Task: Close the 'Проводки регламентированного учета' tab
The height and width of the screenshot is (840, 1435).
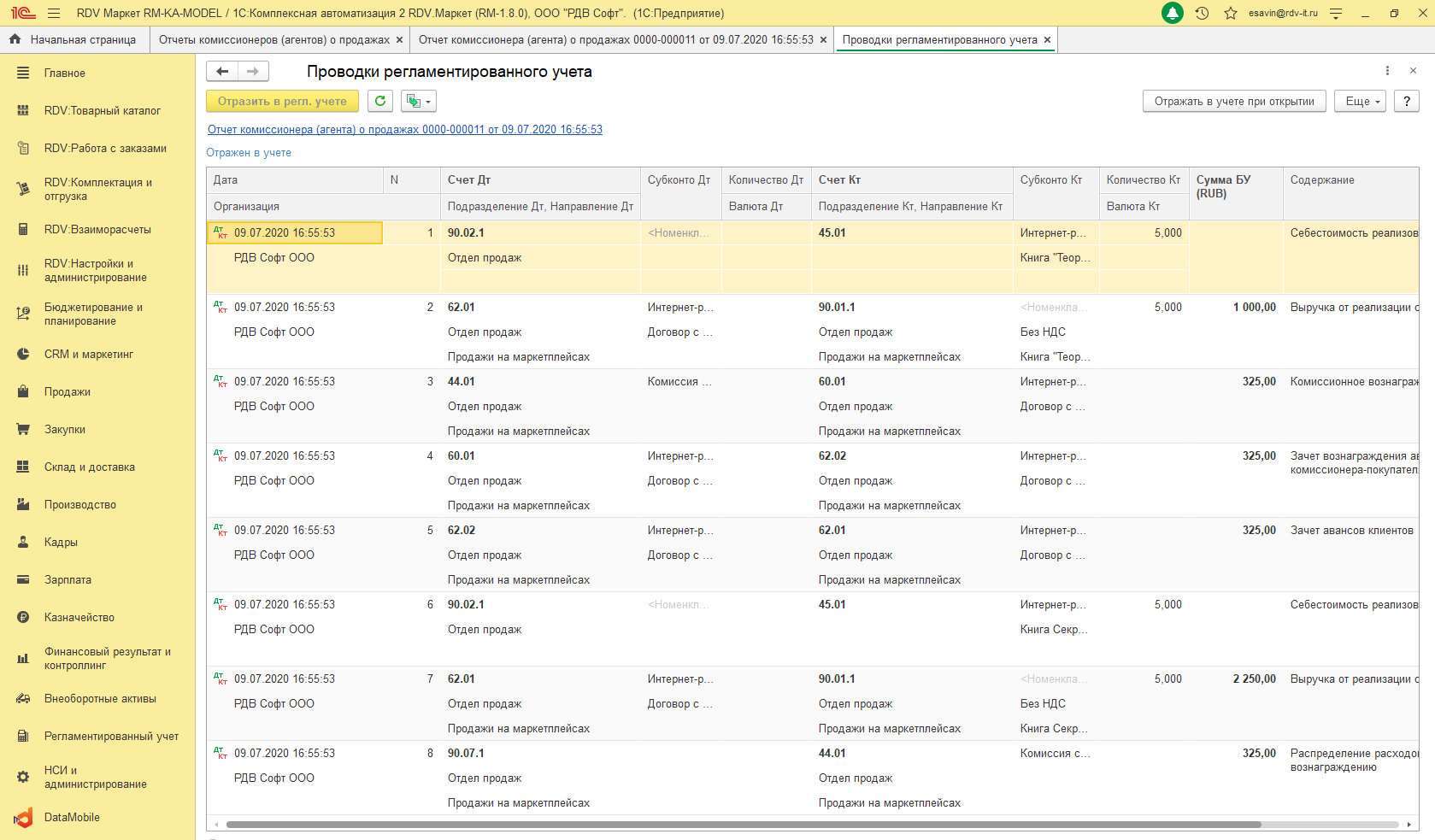Action: [1047, 39]
